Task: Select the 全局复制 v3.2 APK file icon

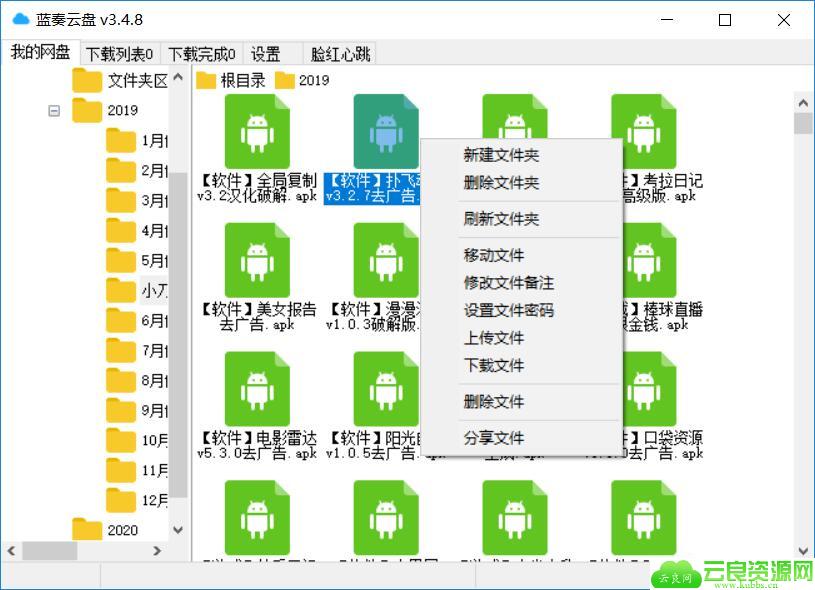Action: [257, 131]
